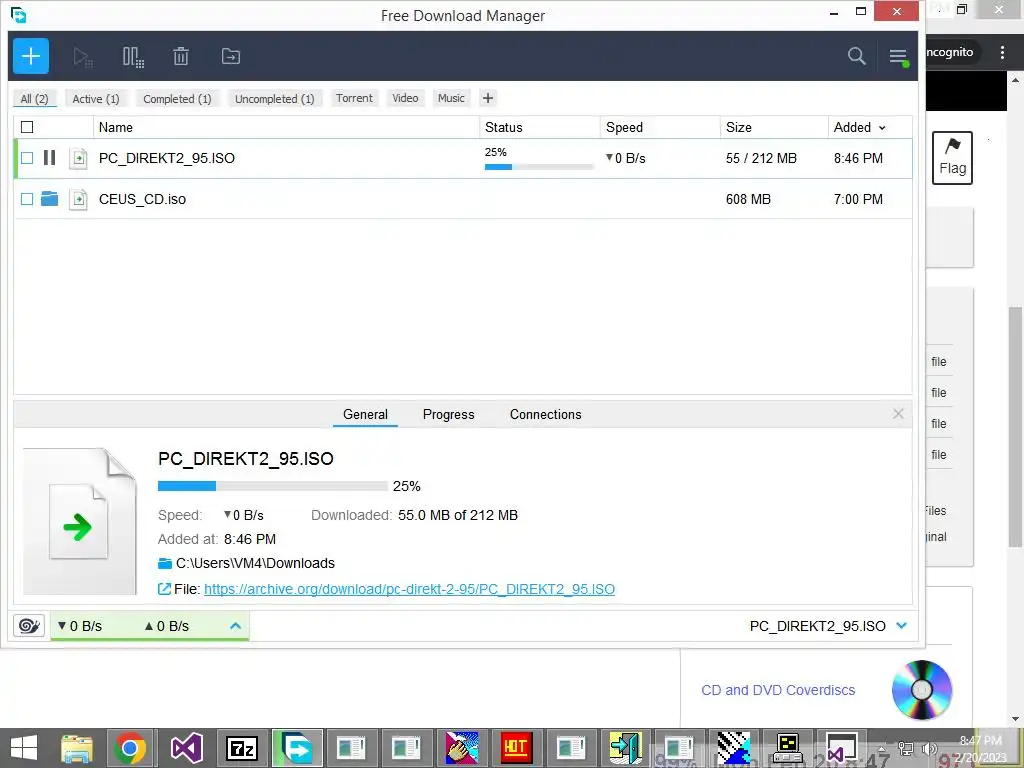1024x768 pixels.
Task: Open File Explorer from taskbar
Action: coord(77,748)
